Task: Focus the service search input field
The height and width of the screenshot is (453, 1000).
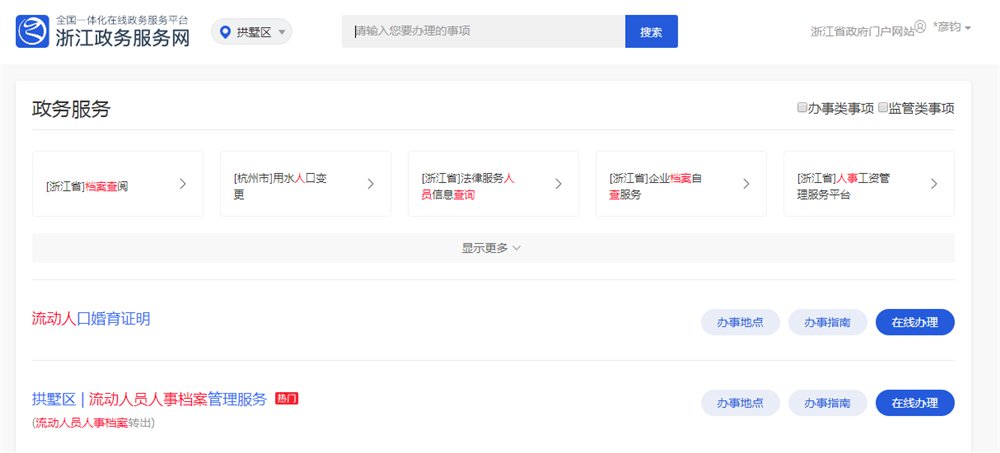Action: [485, 32]
